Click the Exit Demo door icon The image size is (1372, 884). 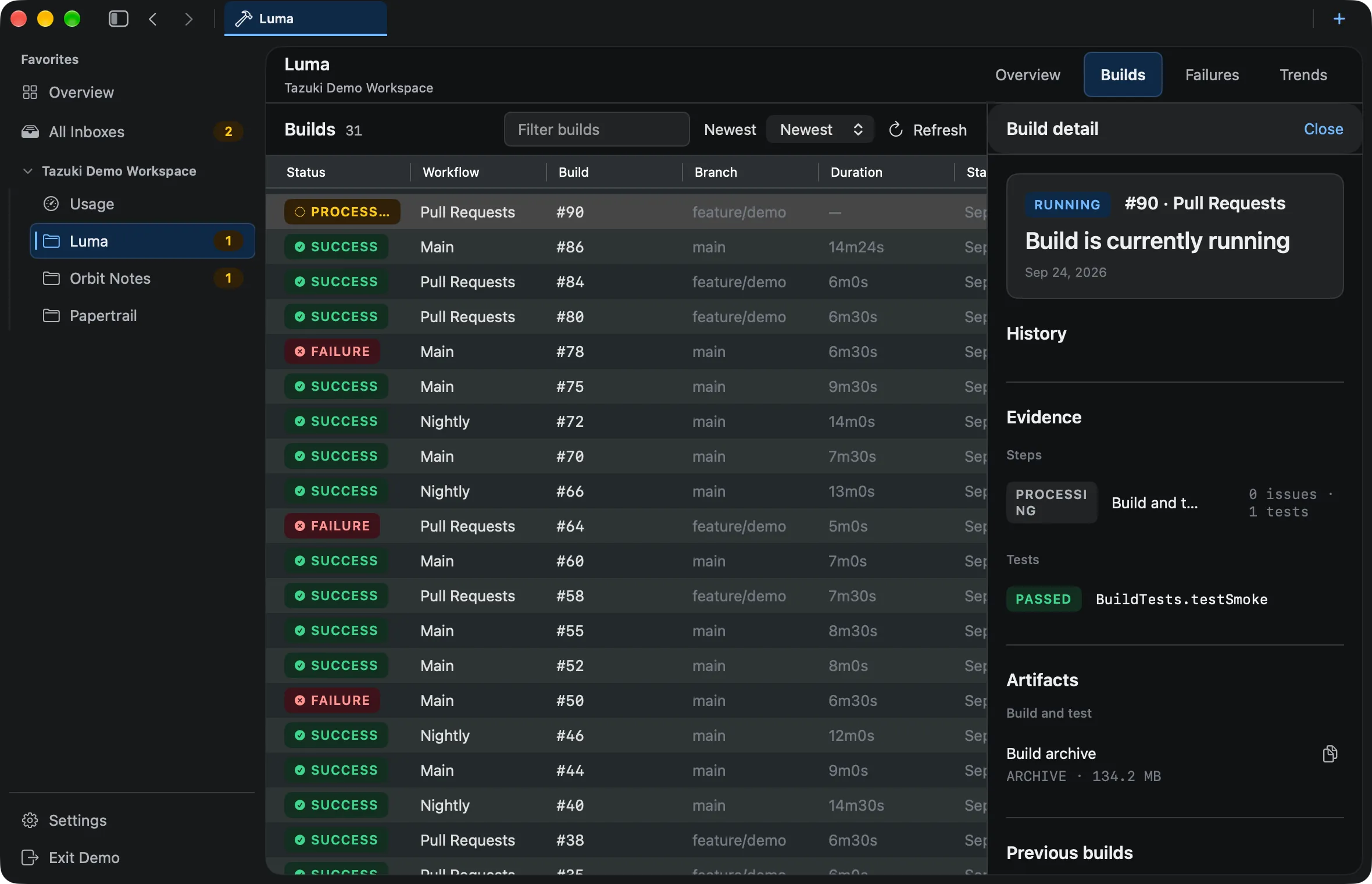pyautogui.click(x=30, y=857)
